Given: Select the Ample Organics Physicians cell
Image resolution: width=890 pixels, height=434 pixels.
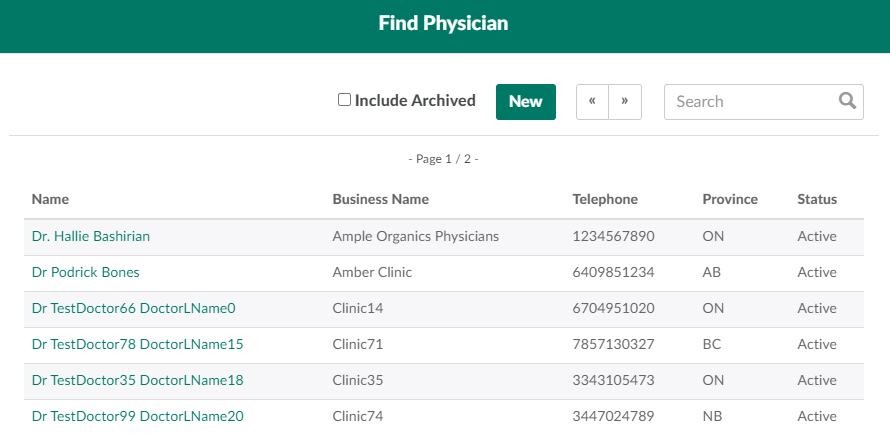Looking at the screenshot, I should 415,236.
